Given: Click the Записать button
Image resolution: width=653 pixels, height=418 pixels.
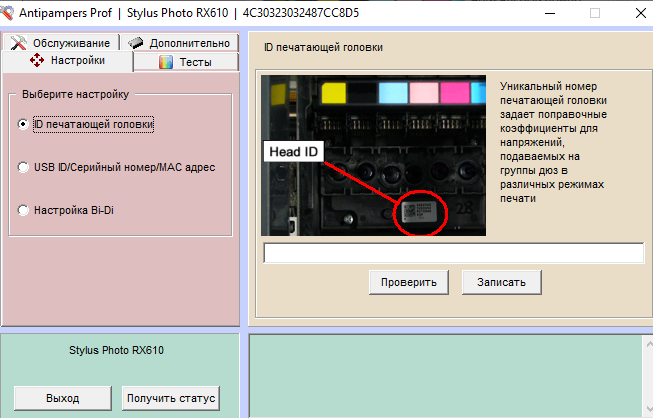Looking at the screenshot, I should 501,282.
